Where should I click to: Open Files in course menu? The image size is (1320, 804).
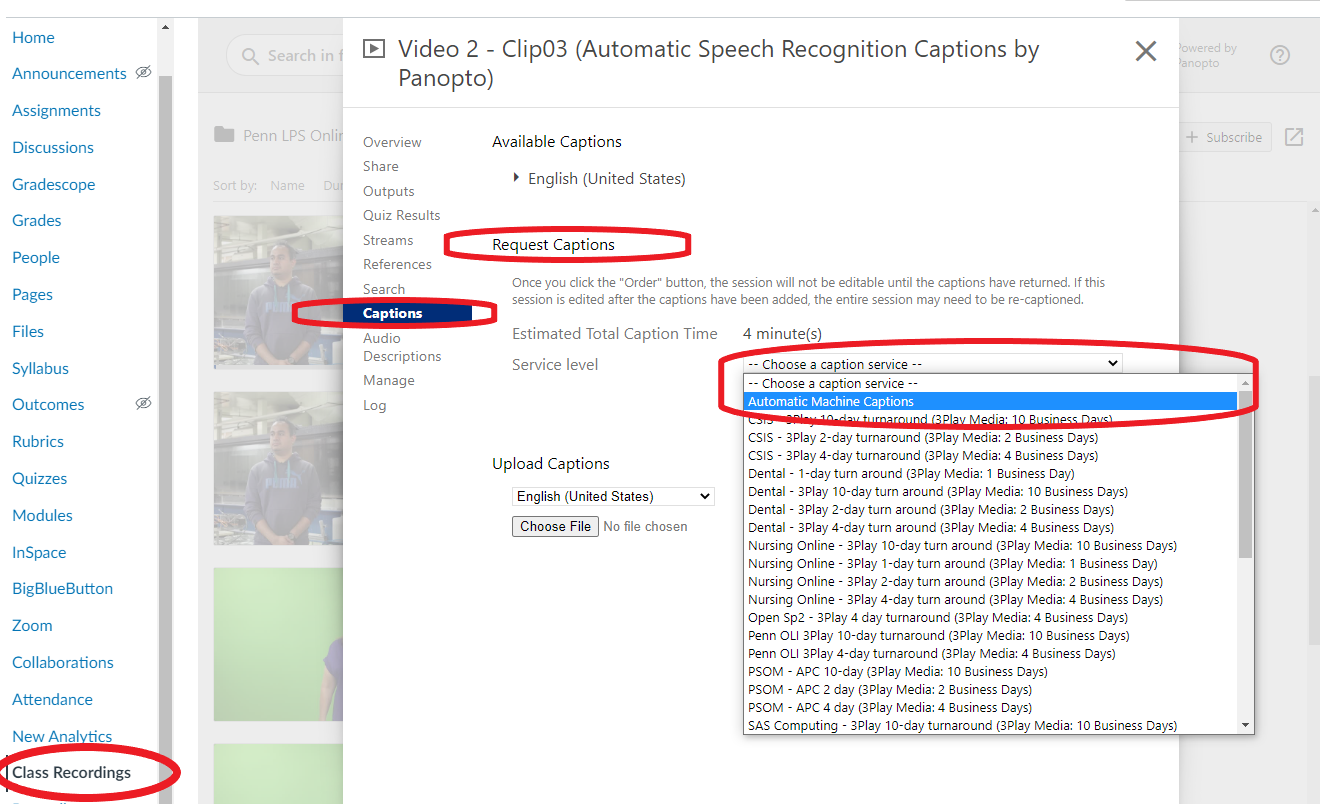tap(28, 331)
